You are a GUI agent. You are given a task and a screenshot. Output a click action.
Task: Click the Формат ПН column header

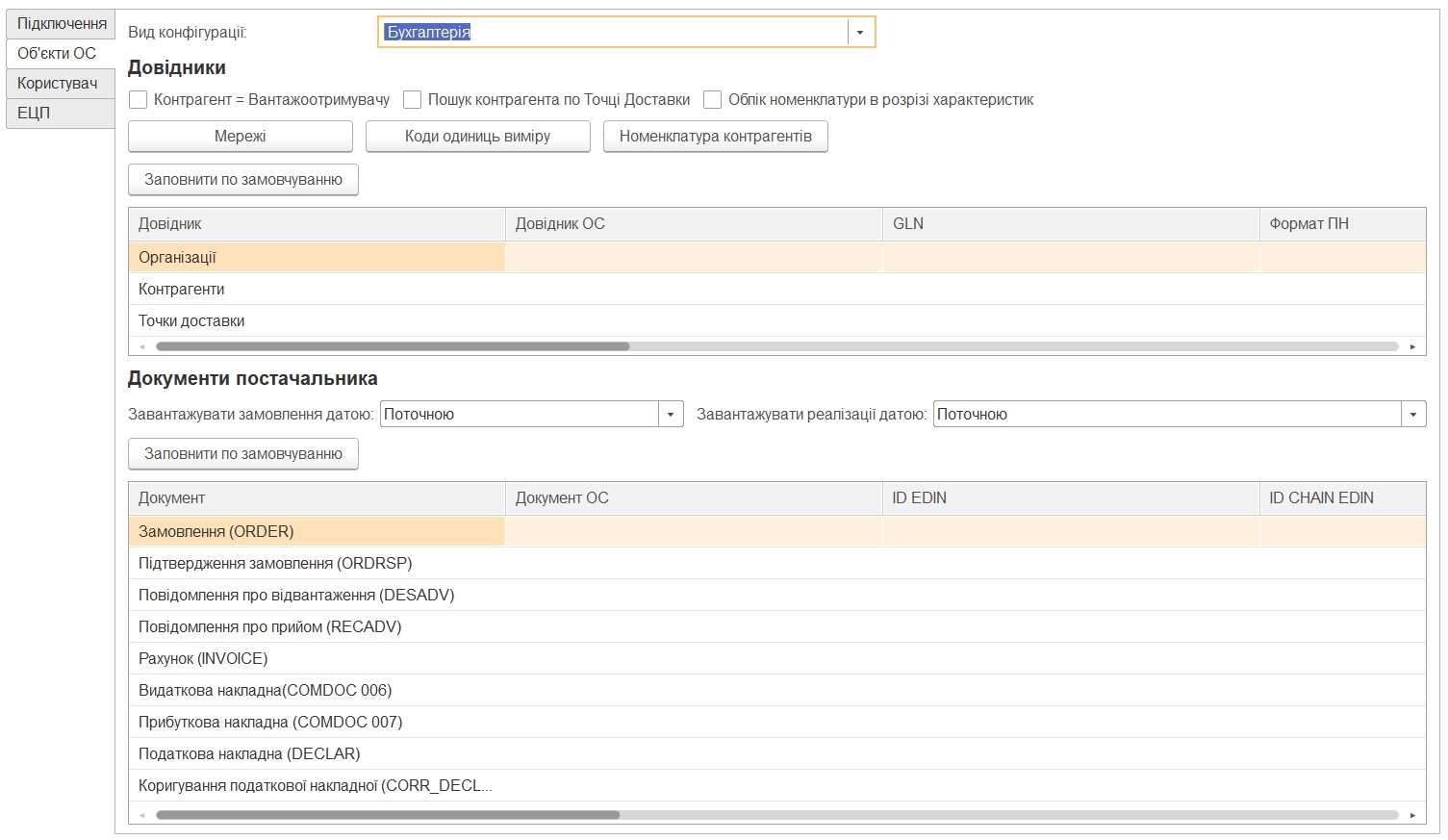(x=1343, y=223)
